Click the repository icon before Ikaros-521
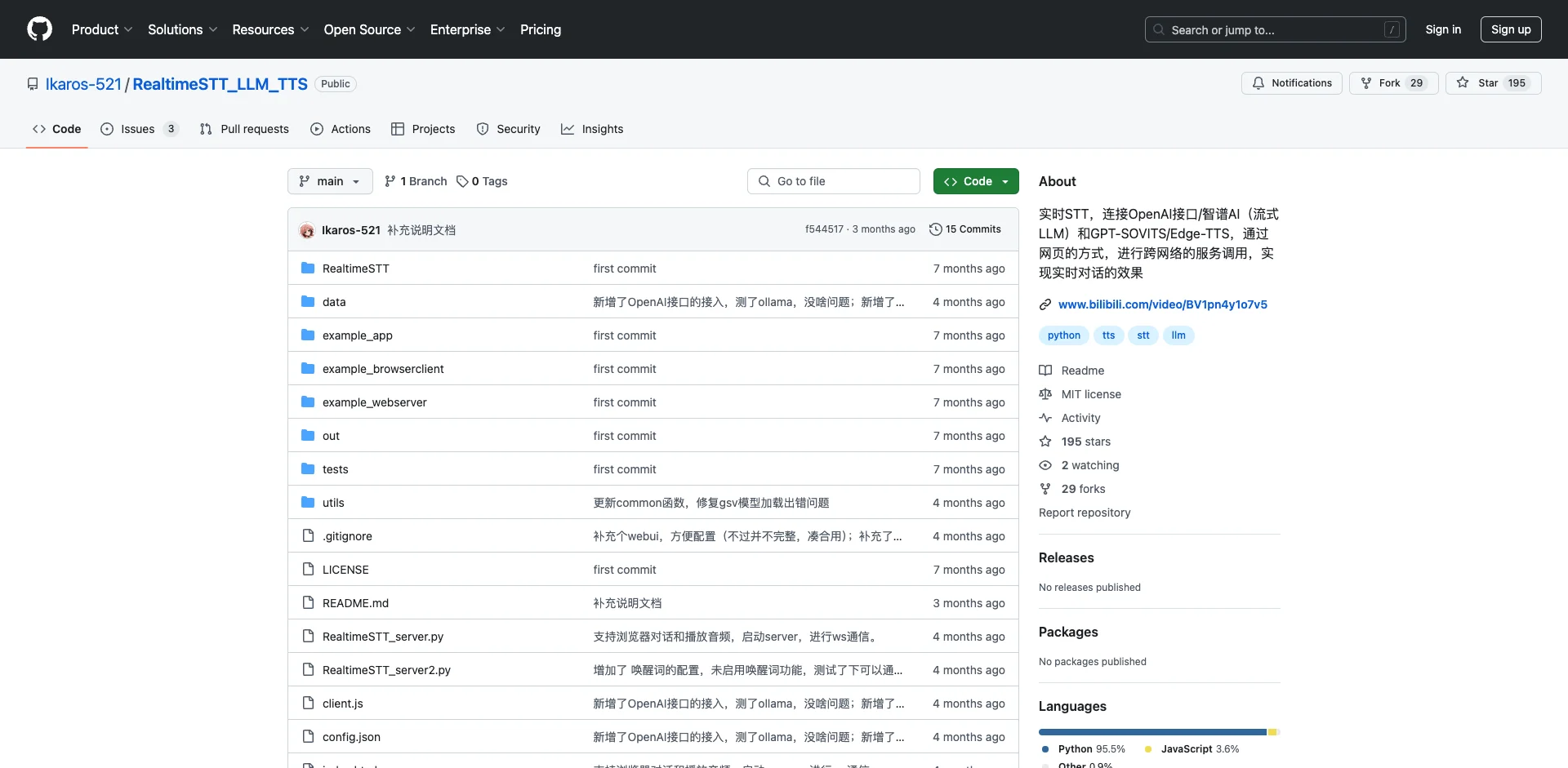1568x768 pixels. click(x=33, y=84)
